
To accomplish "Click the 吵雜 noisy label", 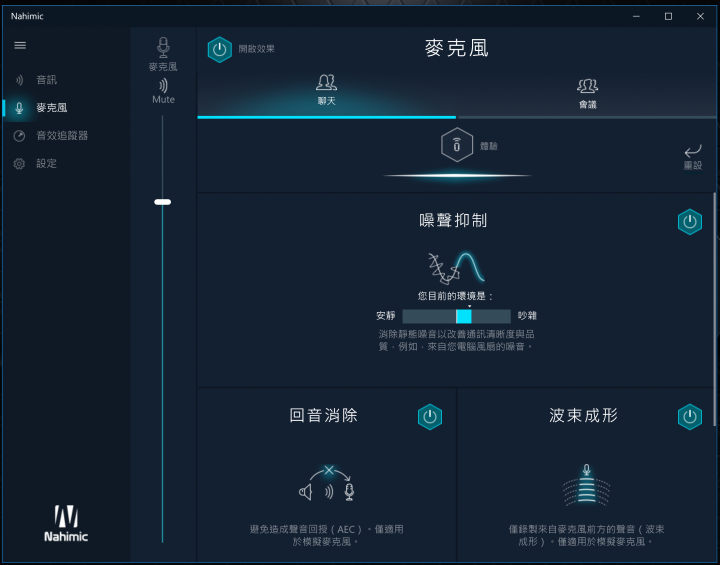I will click(527, 316).
